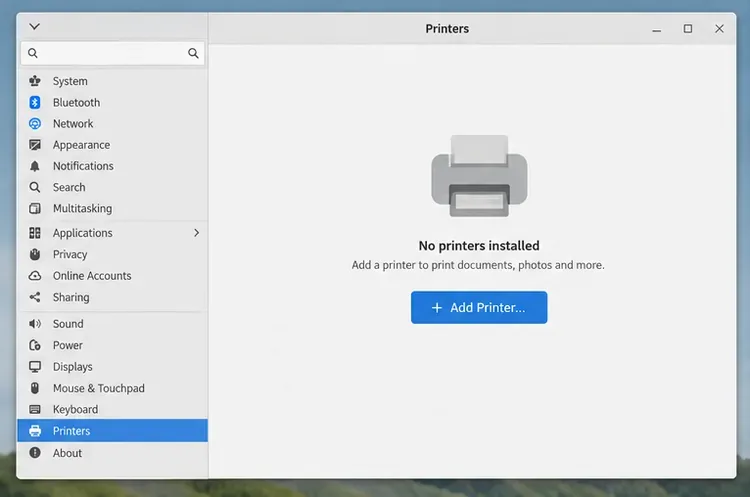The height and width of the screenshot is (497, 750).
Task: Click the Applications grid icon
Action: coord(34,233)
